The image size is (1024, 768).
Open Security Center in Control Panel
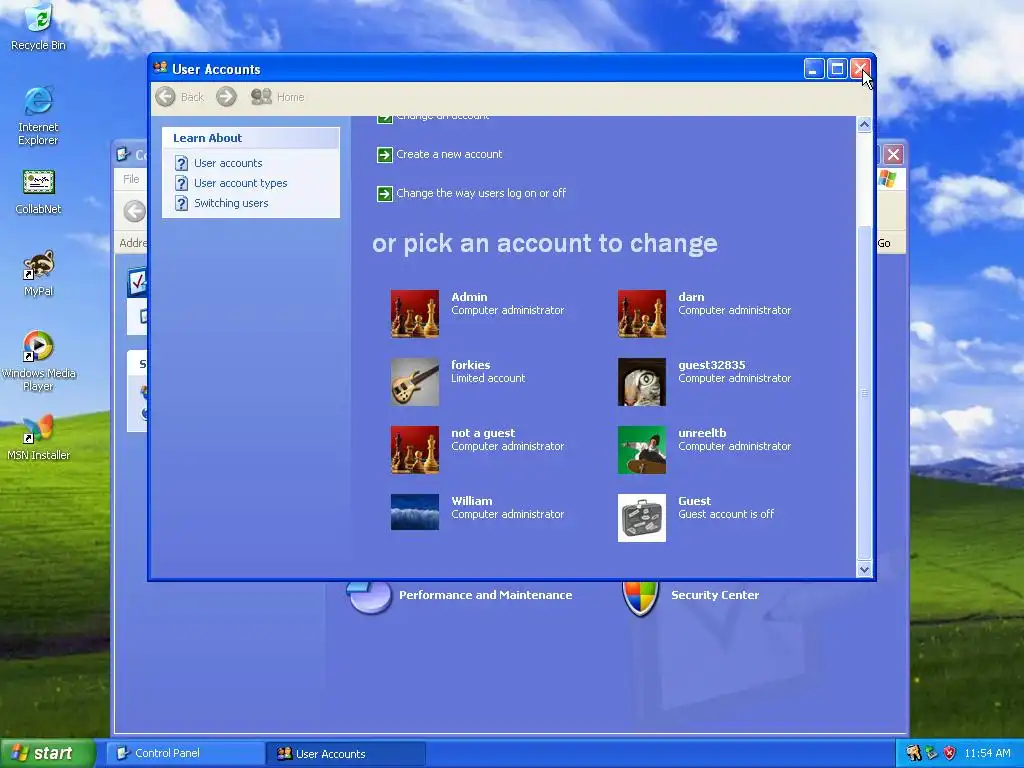click(x=714, y=595)
